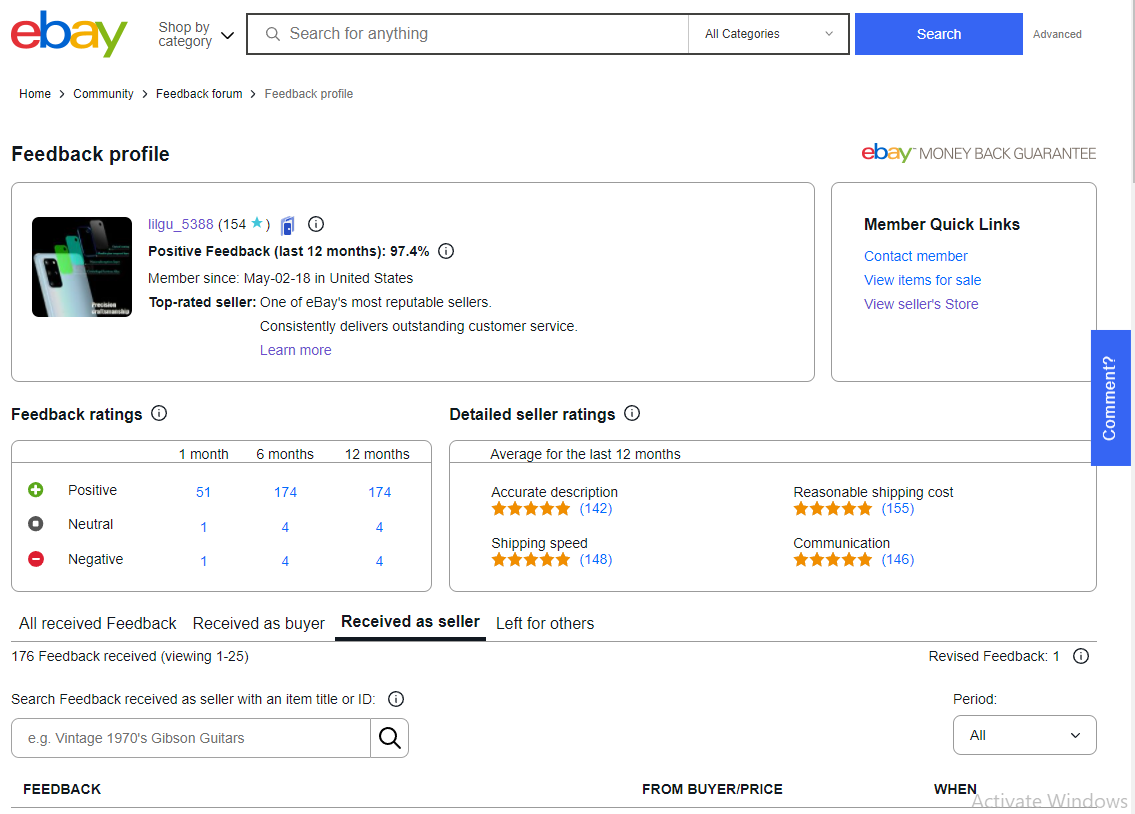Expand the Shop by category menu
Viewport: 1135px width, 814px height.
click(x=196, y=34)
